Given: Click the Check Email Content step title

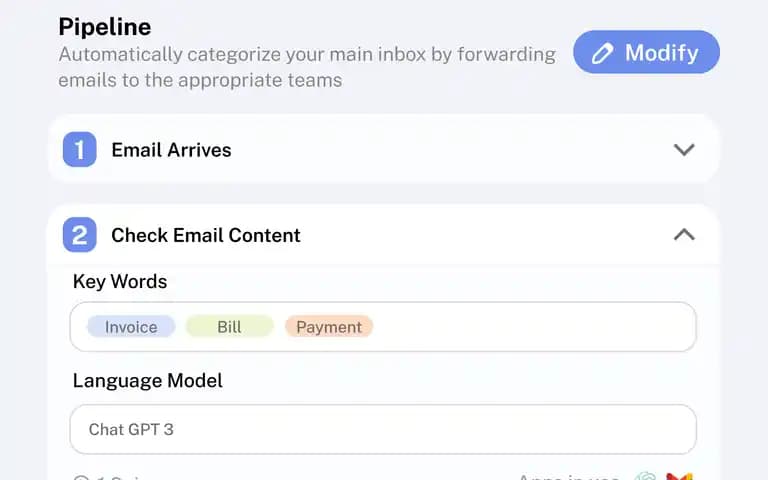Looking at the screenshot, I should 206,235.
